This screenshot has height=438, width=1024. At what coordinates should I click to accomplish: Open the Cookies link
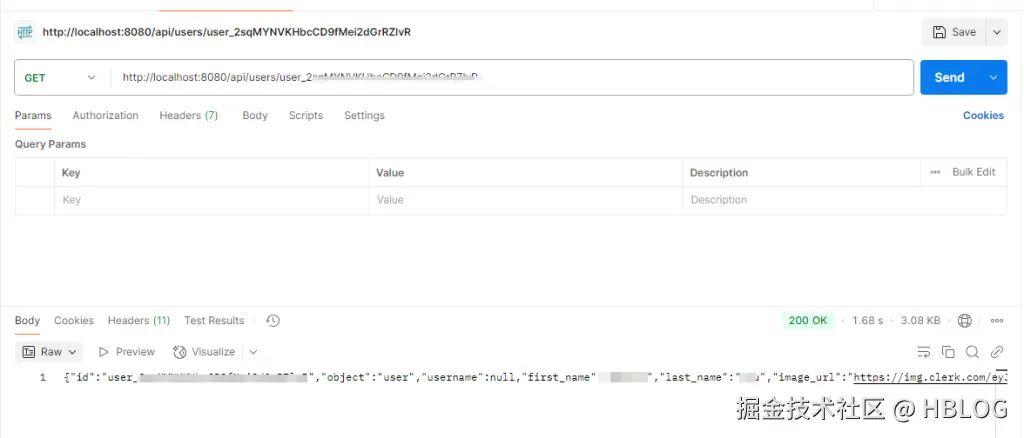(983, 116)
